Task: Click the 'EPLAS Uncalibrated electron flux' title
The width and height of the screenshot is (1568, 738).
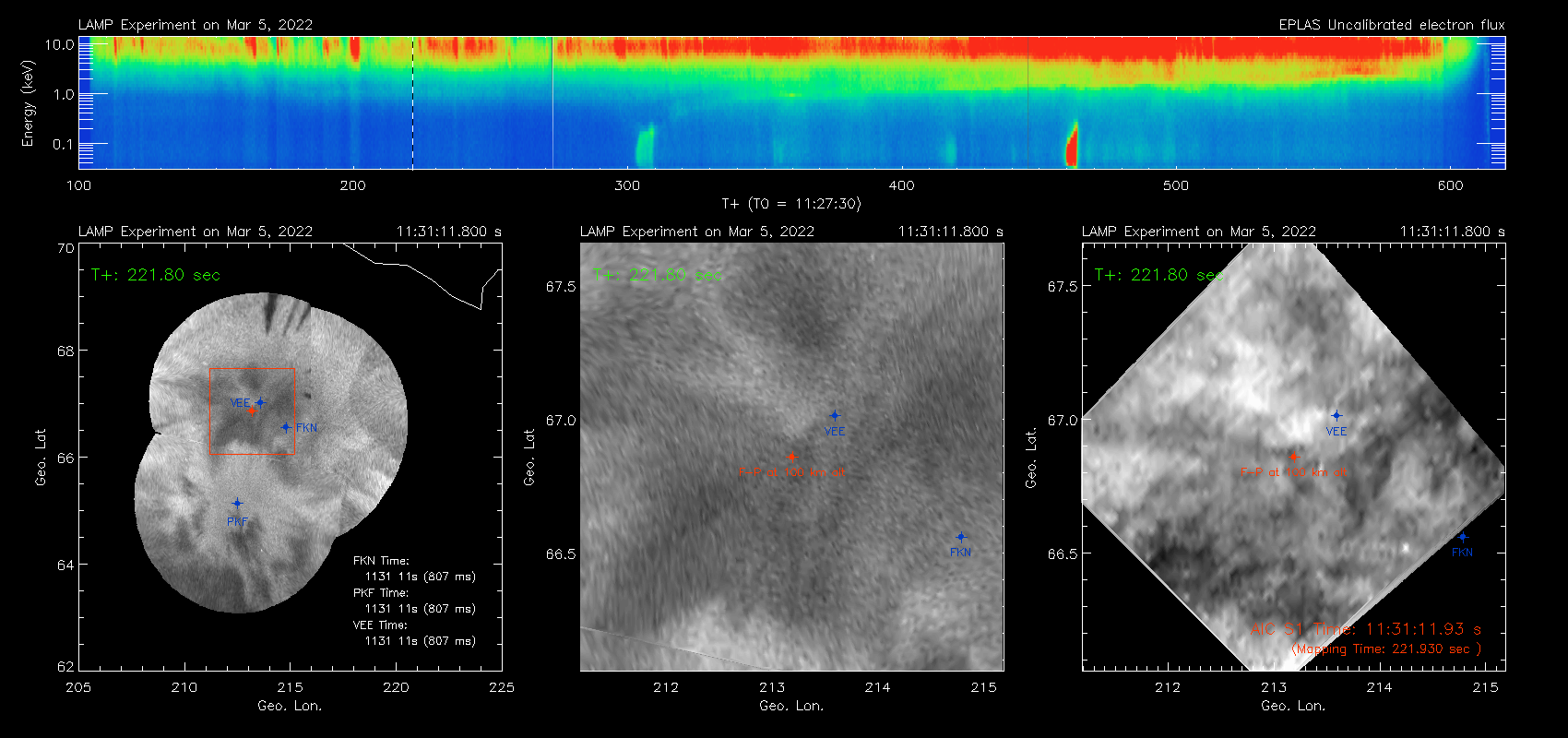Action: 1392,25
